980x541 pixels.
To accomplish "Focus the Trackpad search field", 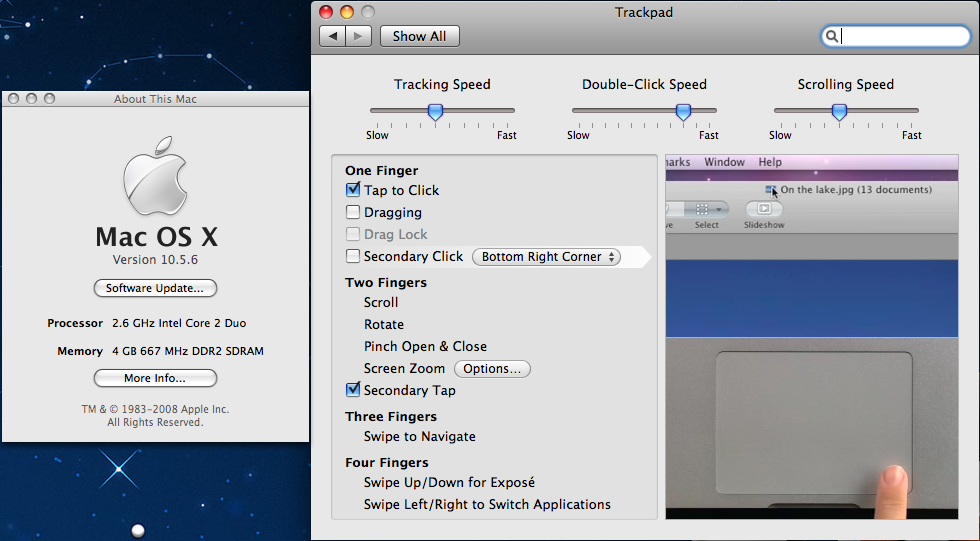I will pyautogui.click(x=895, y=36).
